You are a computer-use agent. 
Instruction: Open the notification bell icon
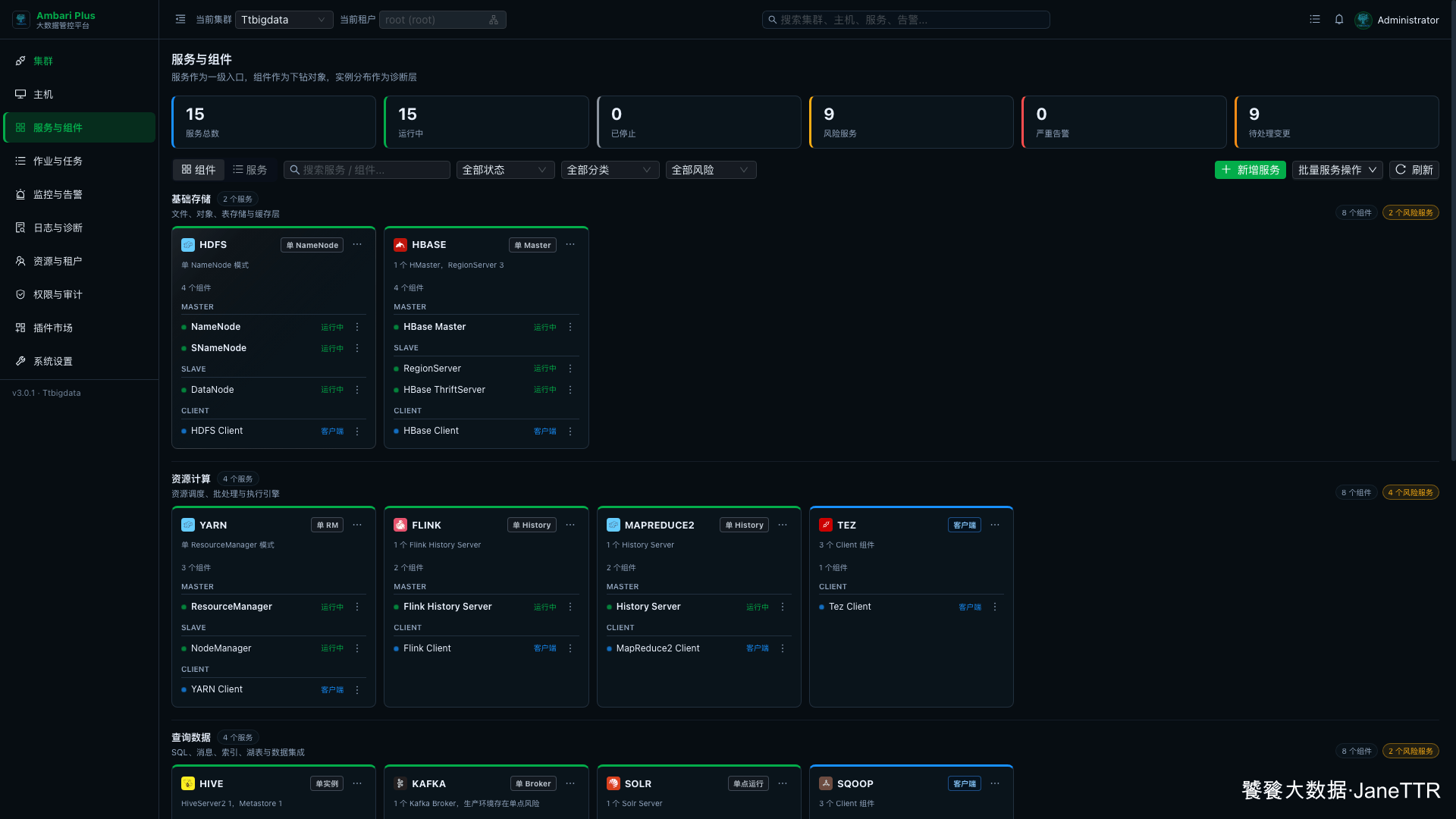pos(1339,20)
